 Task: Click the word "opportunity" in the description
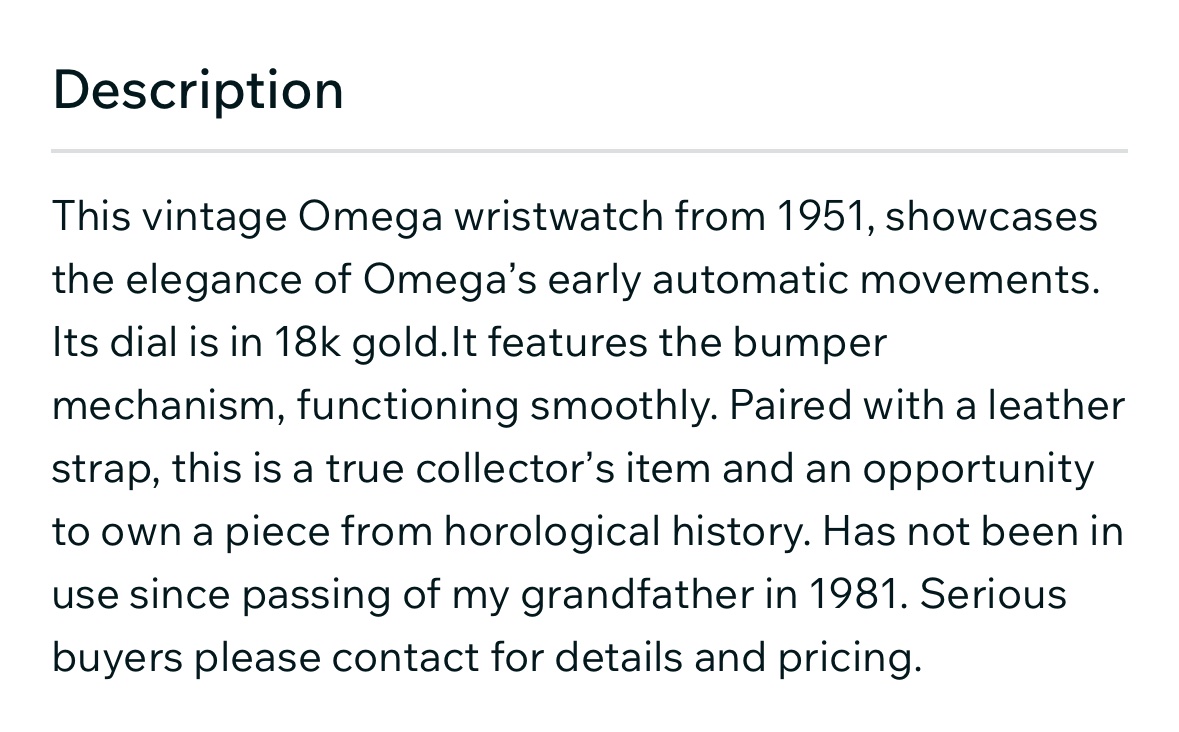[x=978, y=469]
